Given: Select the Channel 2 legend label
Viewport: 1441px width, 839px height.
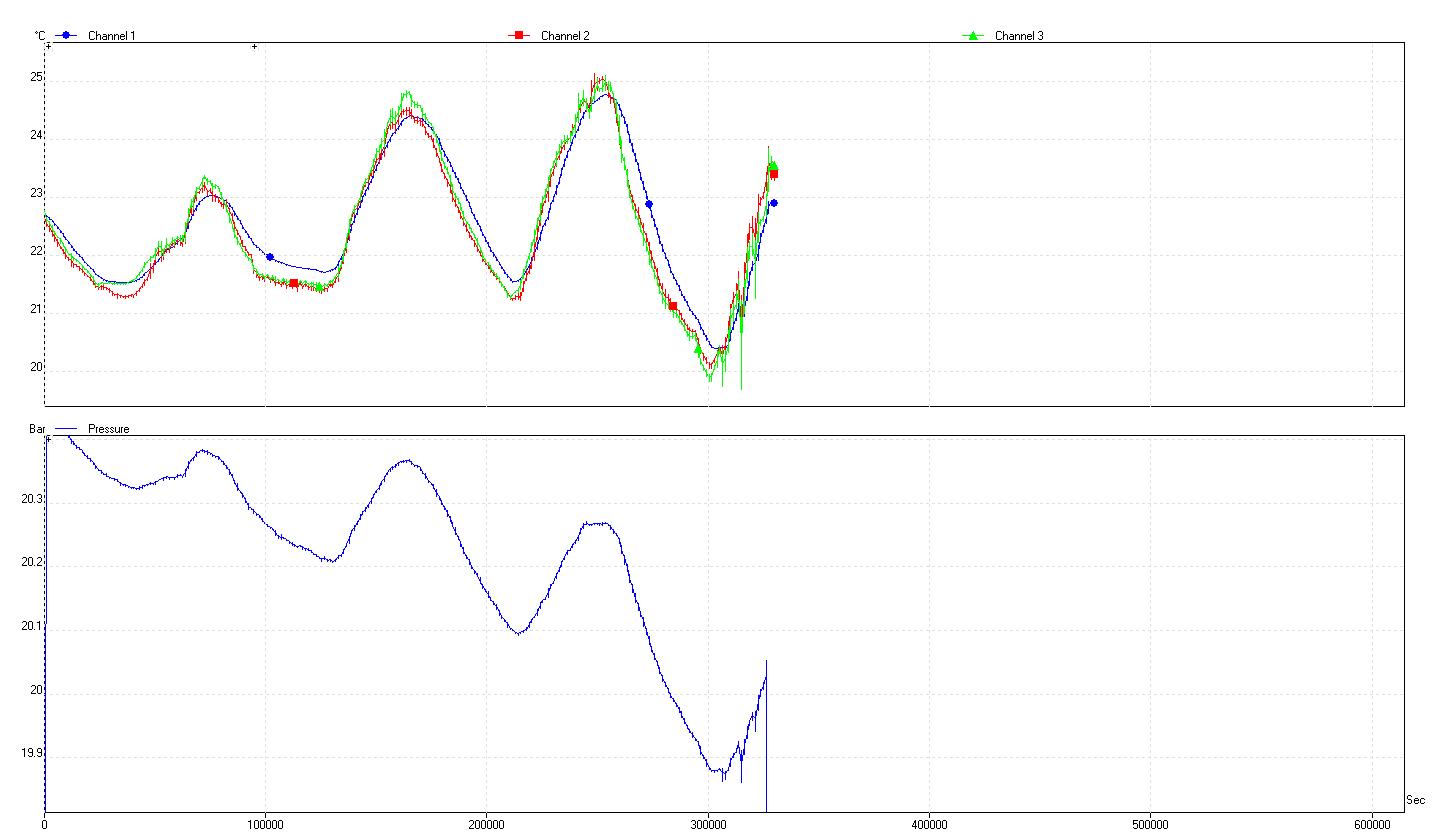Looking at the screenshot, I should click(565, 36).
